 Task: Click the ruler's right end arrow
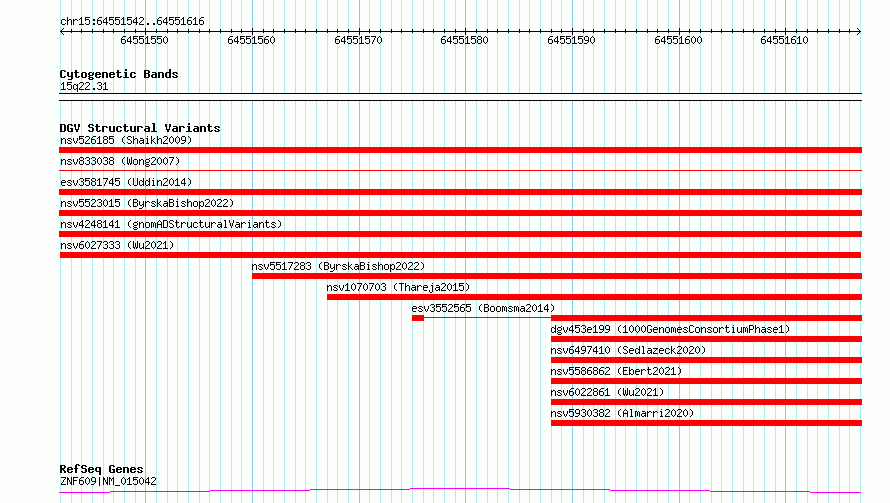859,32
